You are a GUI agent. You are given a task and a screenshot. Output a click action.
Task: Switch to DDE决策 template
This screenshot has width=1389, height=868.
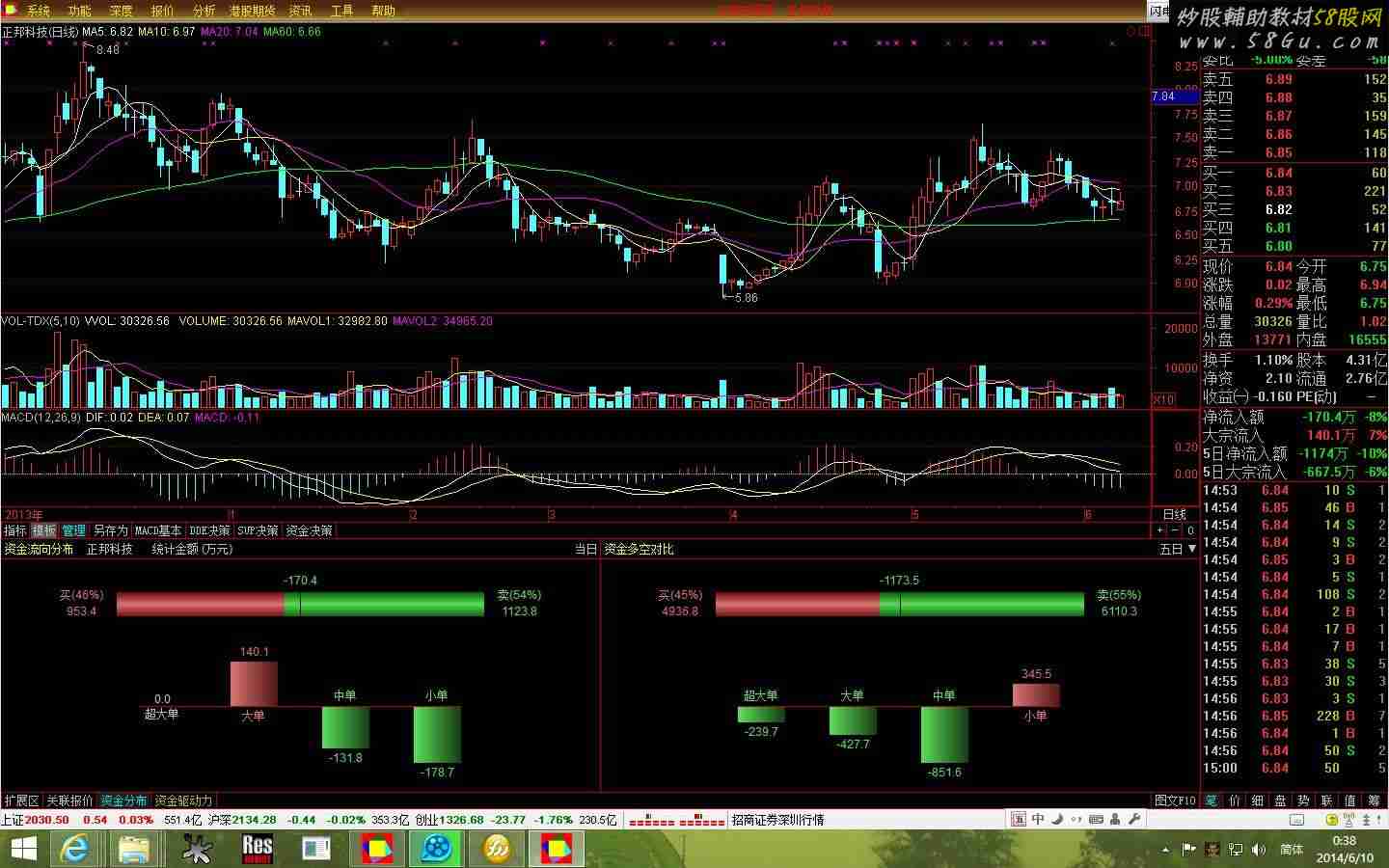209,530
